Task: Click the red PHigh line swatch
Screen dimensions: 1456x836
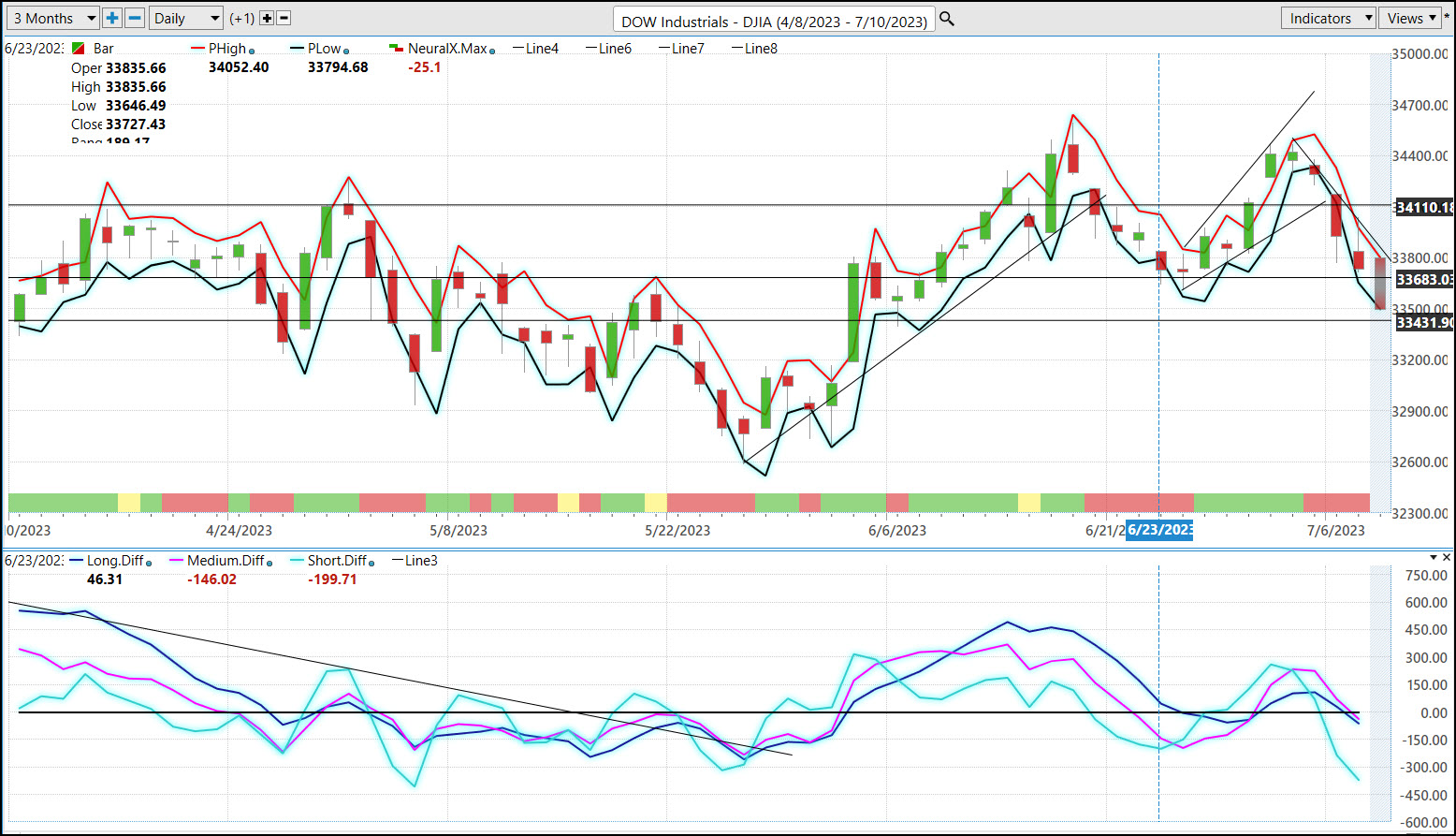Action: click(197, 49)
